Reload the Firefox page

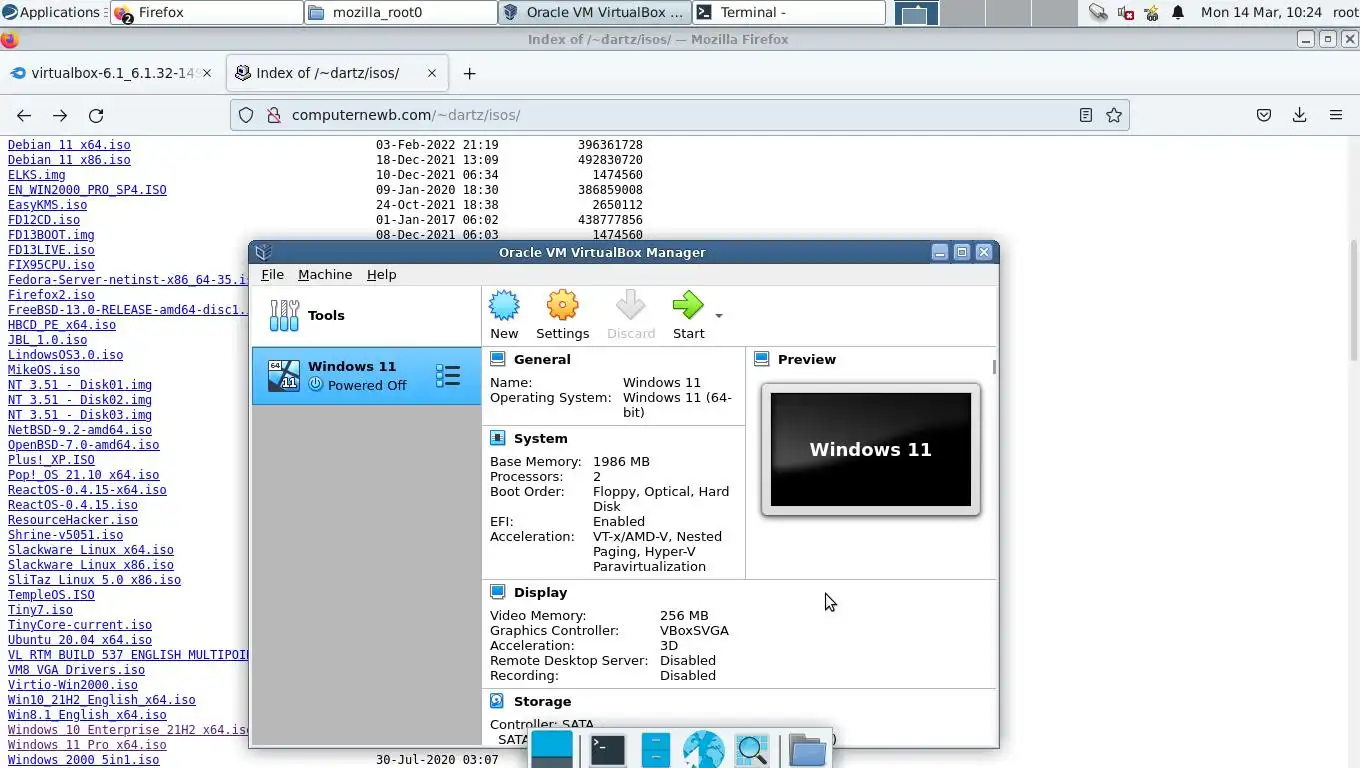coord(96,115)
